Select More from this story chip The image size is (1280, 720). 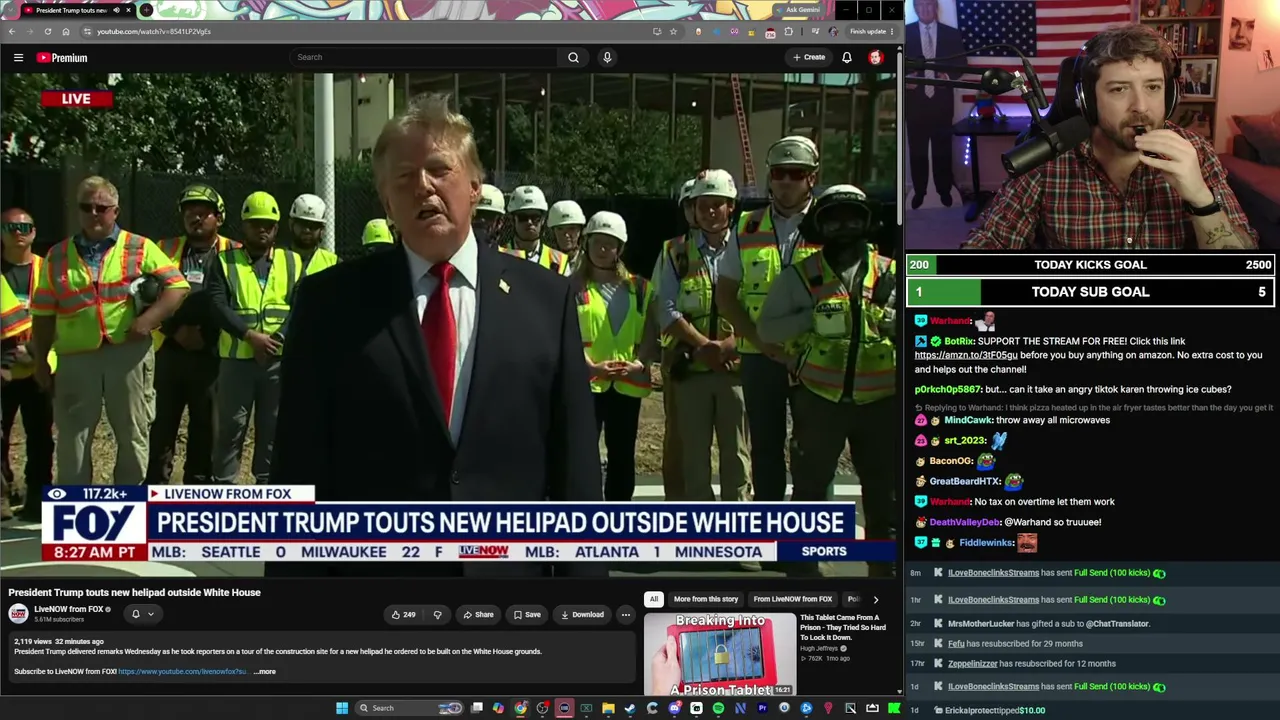pos(706,599)
